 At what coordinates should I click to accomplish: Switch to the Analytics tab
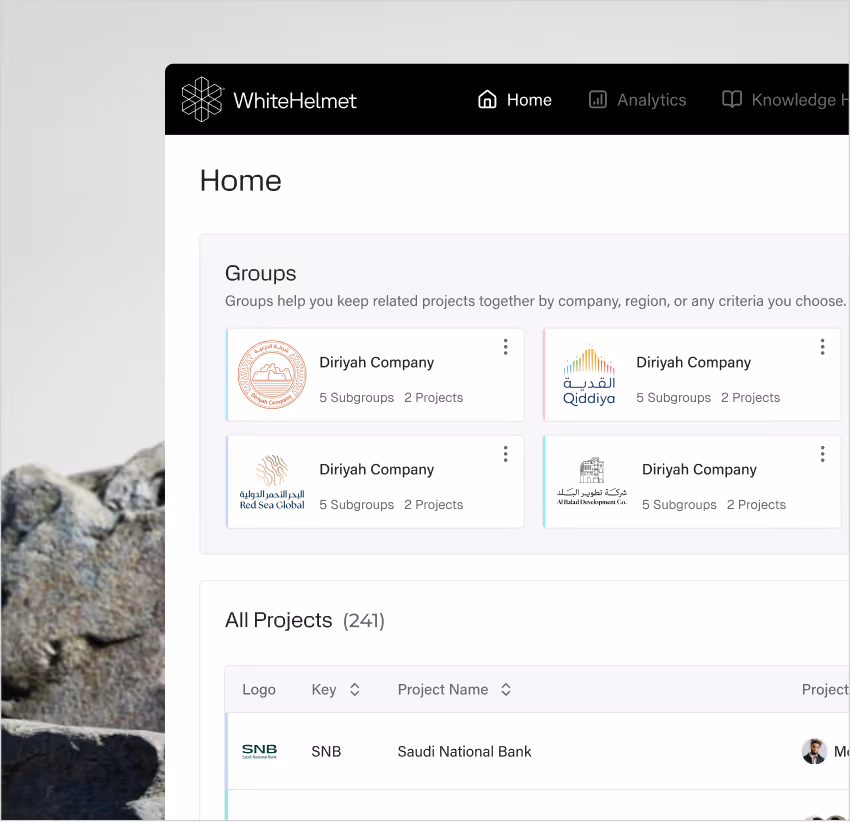638,100
